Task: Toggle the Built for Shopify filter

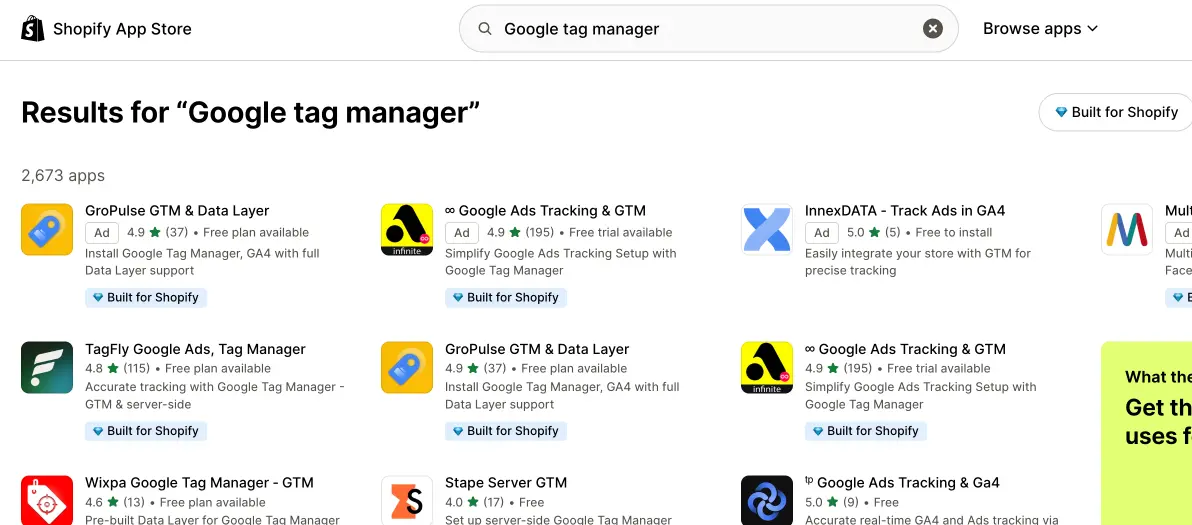Action: pyautogui.click(x=1115, y=112)
